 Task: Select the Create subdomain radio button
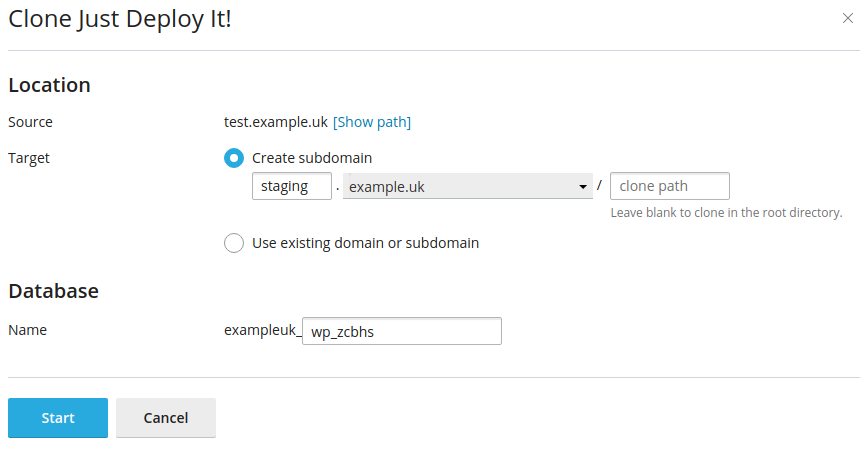coord(234,158)
